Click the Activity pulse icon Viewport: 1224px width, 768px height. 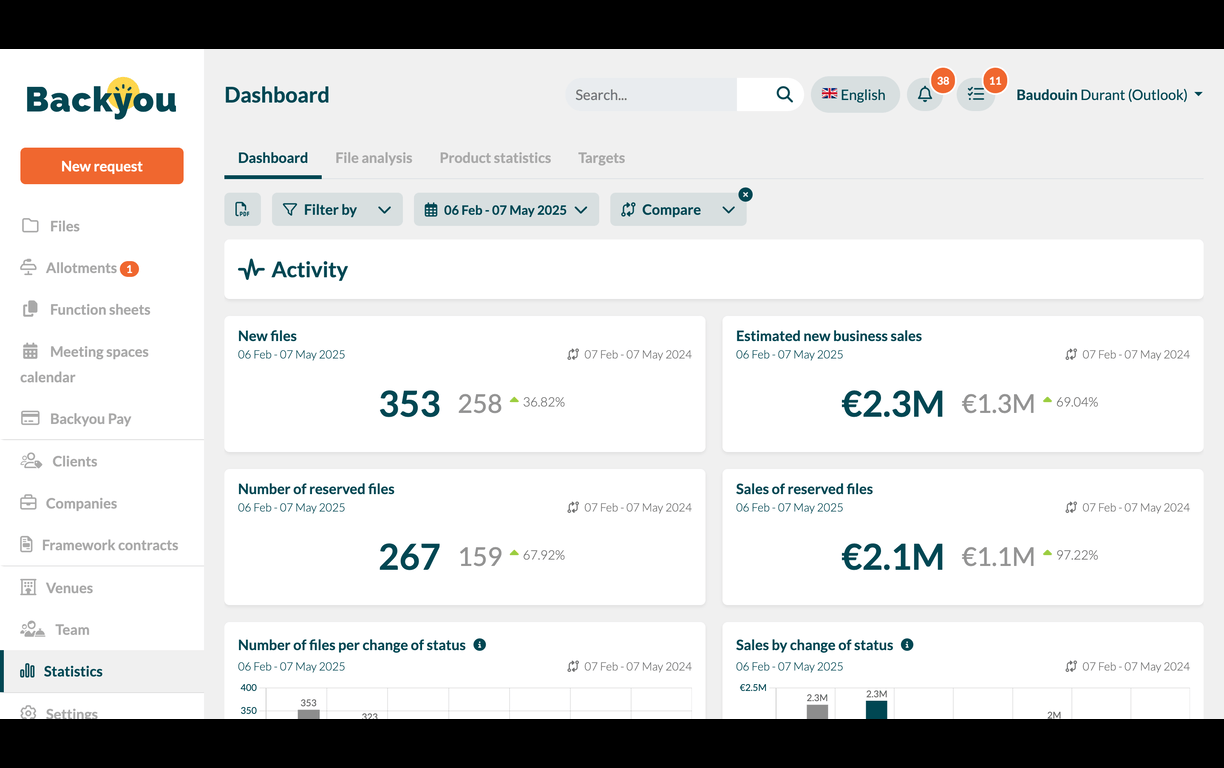point(251,269)
